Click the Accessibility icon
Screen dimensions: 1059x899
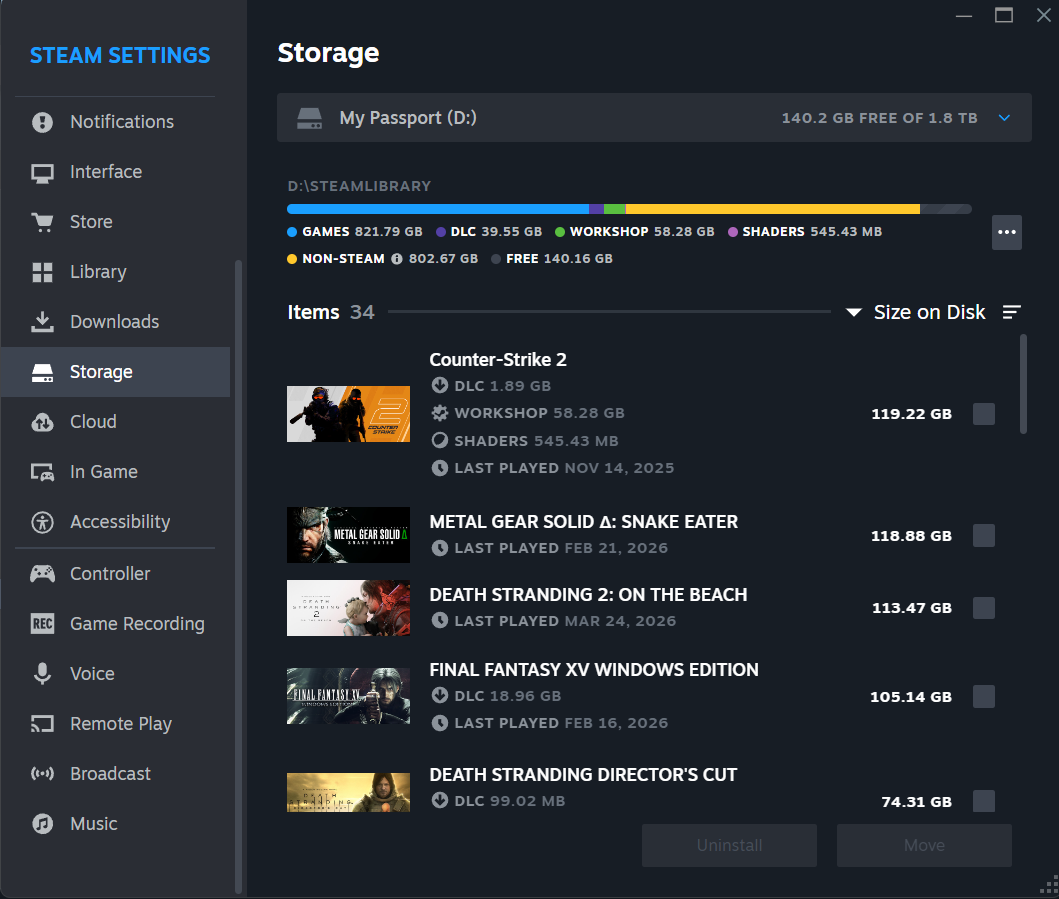click(x=43, y=522)
